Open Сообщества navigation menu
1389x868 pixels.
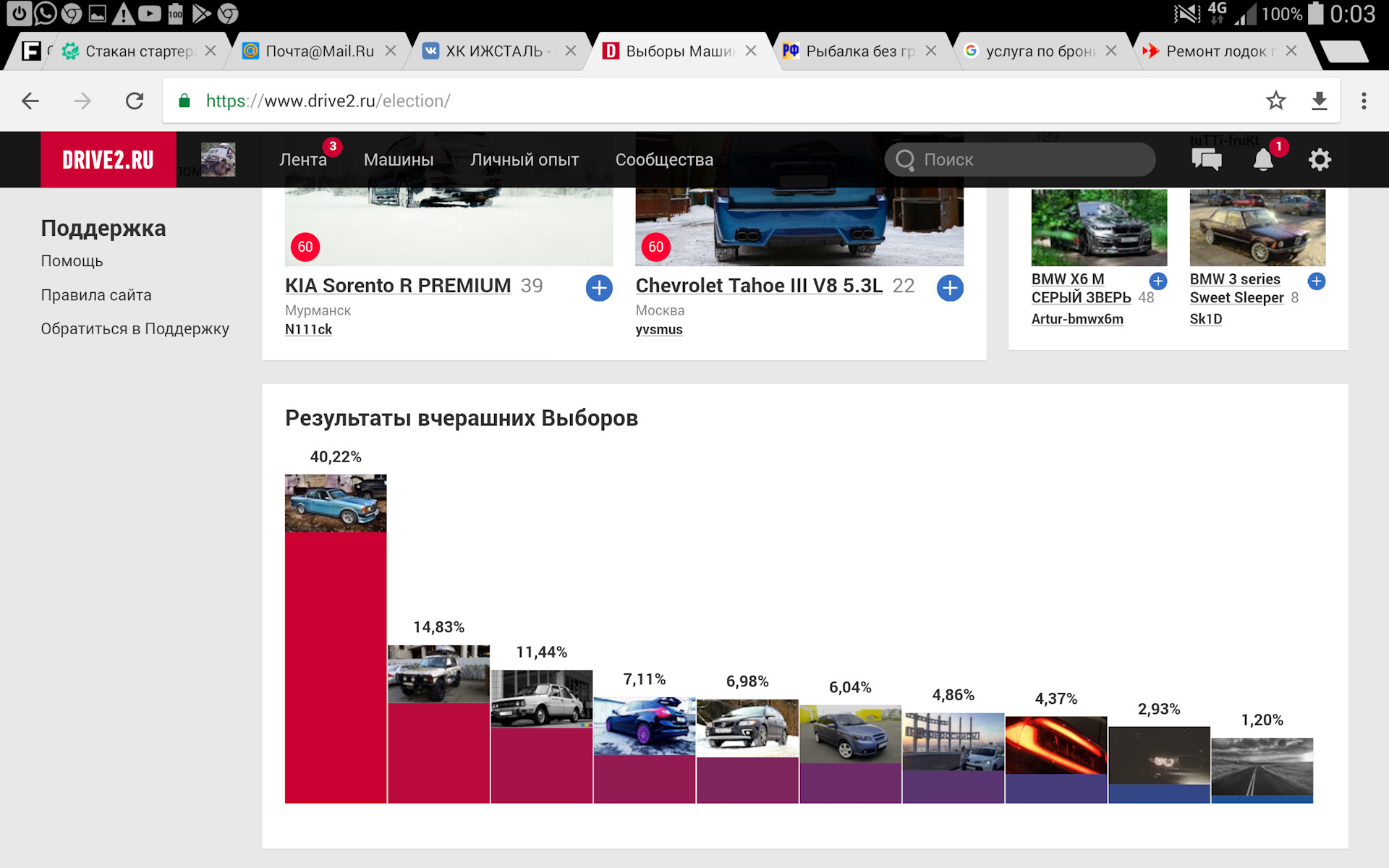(x=663, y=160)
